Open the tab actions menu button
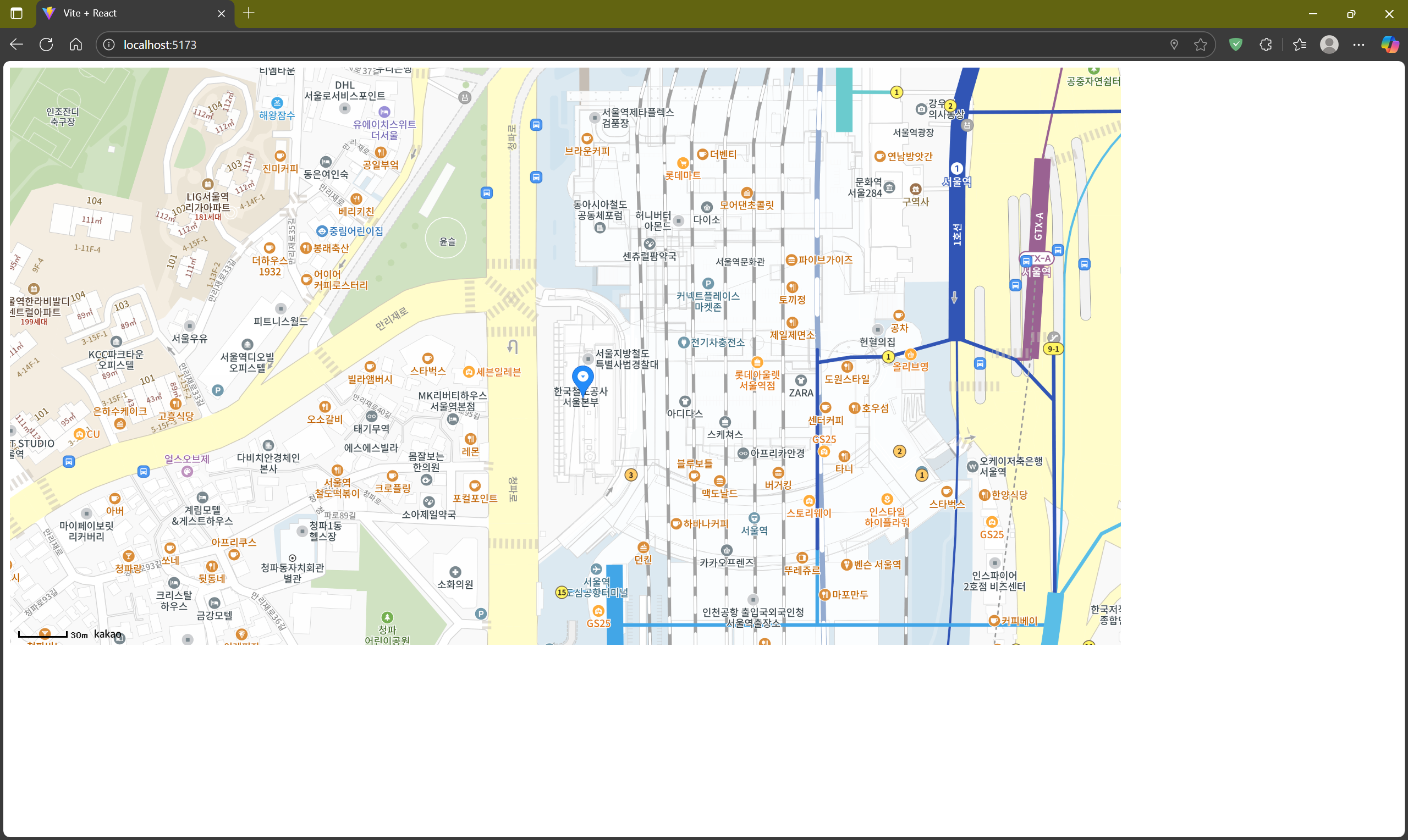 tap(16, 13)
